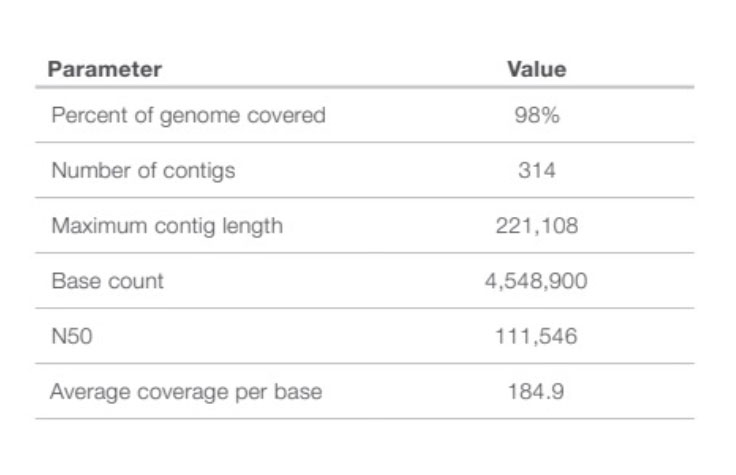Click the divider line below 'Number of contigs'
This screenshot has width=736, height=475.
pyautogui.click(x=365, y=197)
